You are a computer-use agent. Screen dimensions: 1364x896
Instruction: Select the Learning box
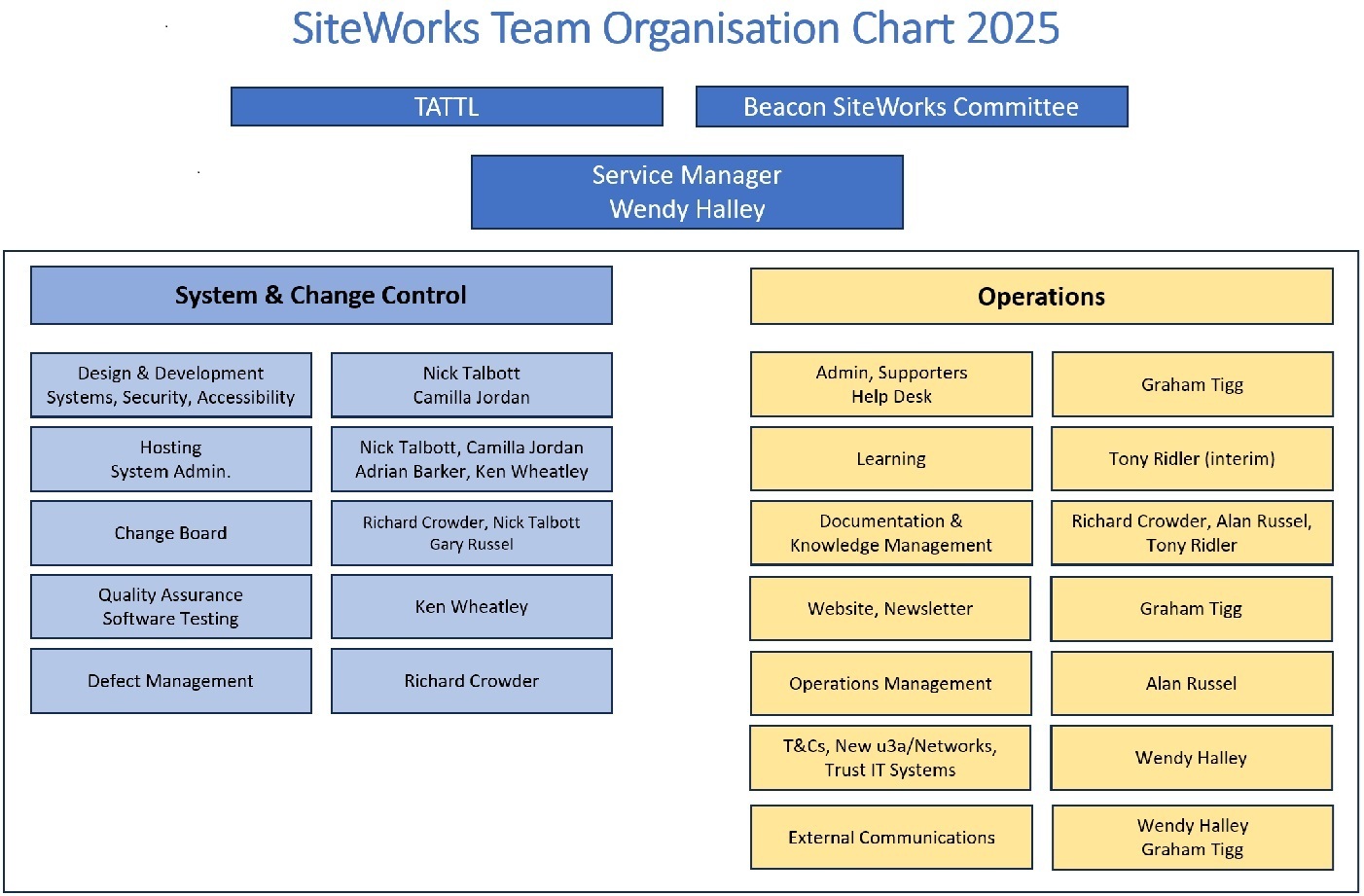891,459
